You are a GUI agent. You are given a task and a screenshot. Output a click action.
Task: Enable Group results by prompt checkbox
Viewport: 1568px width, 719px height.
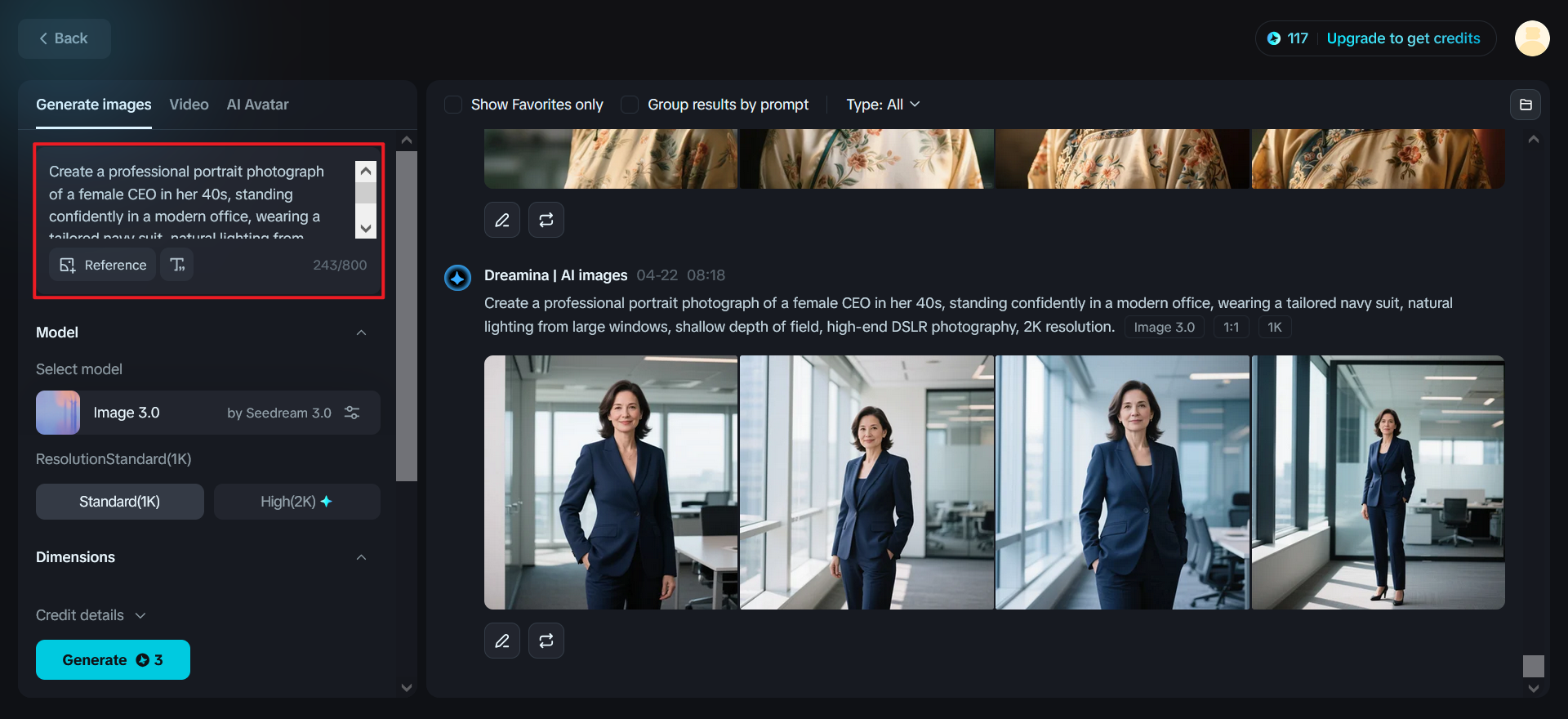630,105
